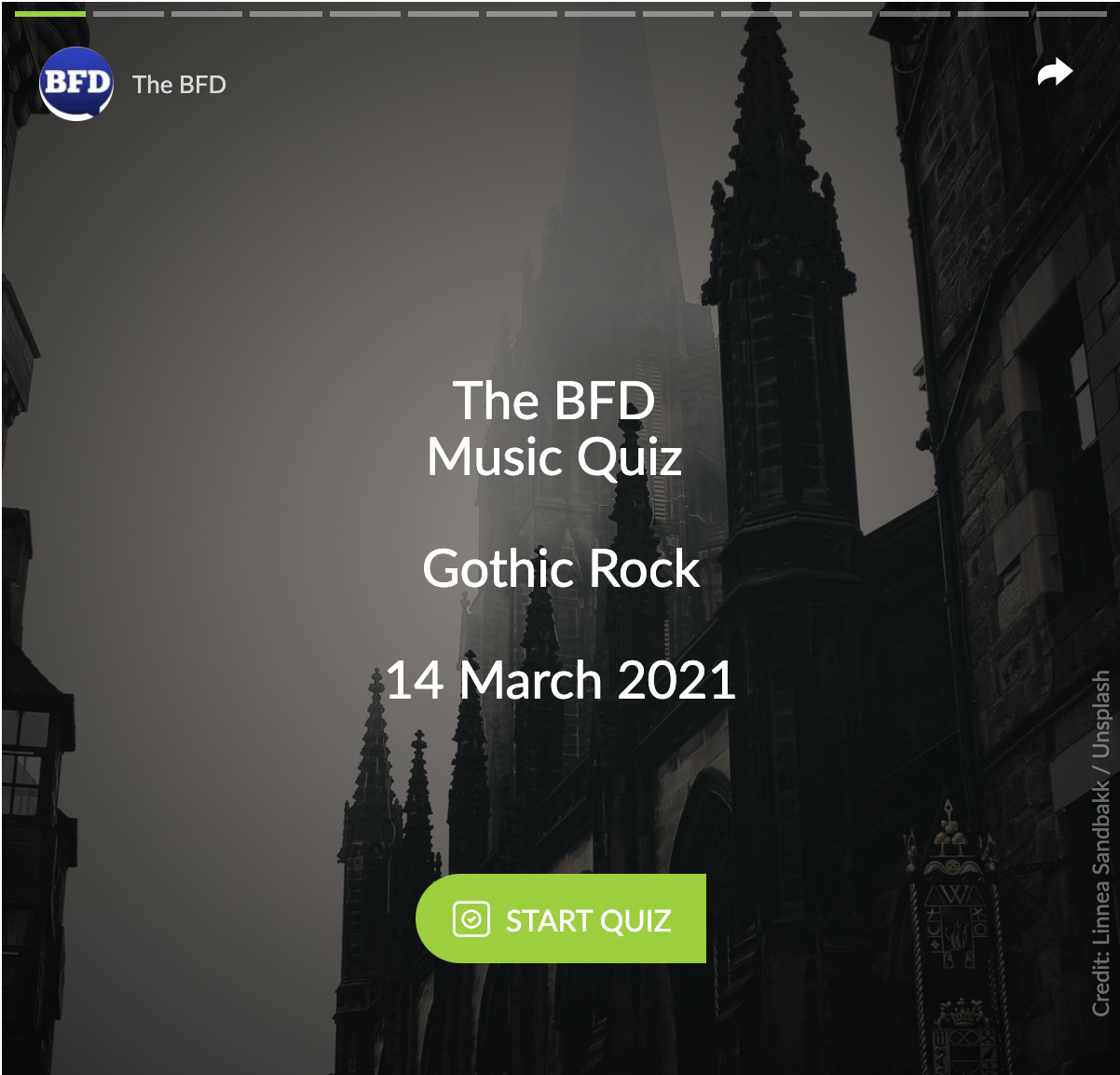Jump to the fourth progress segment
Viewport: 1120px width, 1075px height.
point(286,14)
